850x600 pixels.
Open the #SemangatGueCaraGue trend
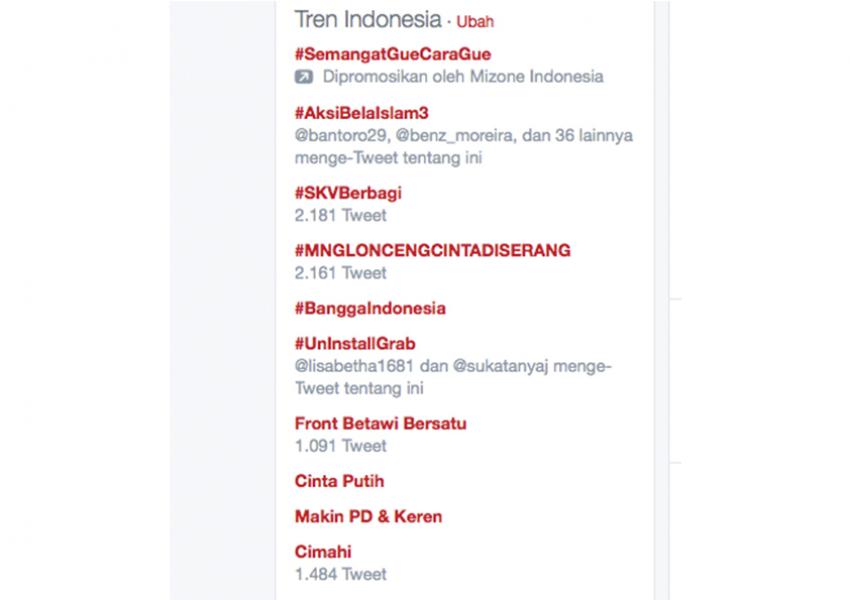pos(393,54)
